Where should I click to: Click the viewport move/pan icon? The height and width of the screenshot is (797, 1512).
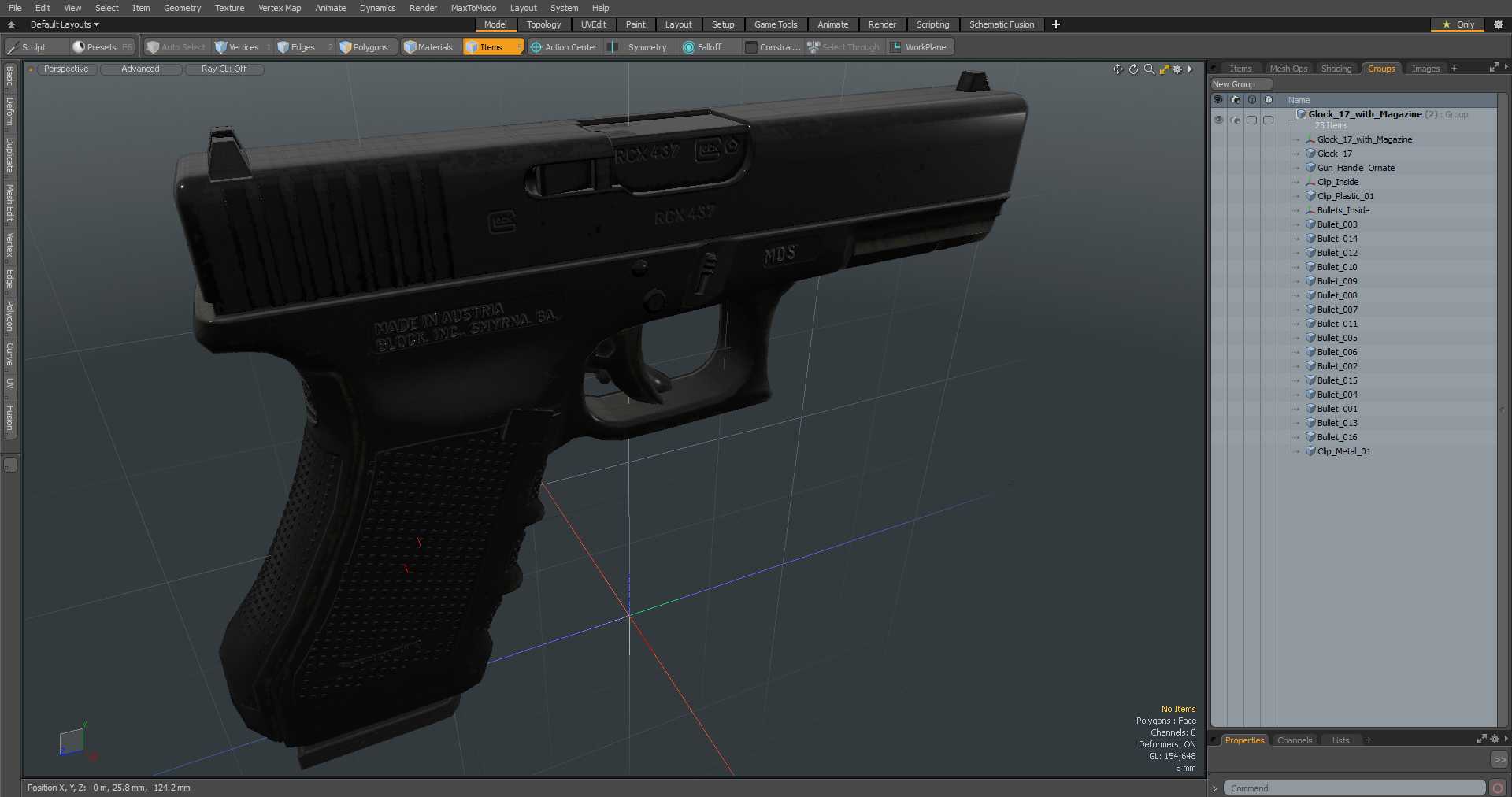pyautogui.click(x=1117, y=69)
